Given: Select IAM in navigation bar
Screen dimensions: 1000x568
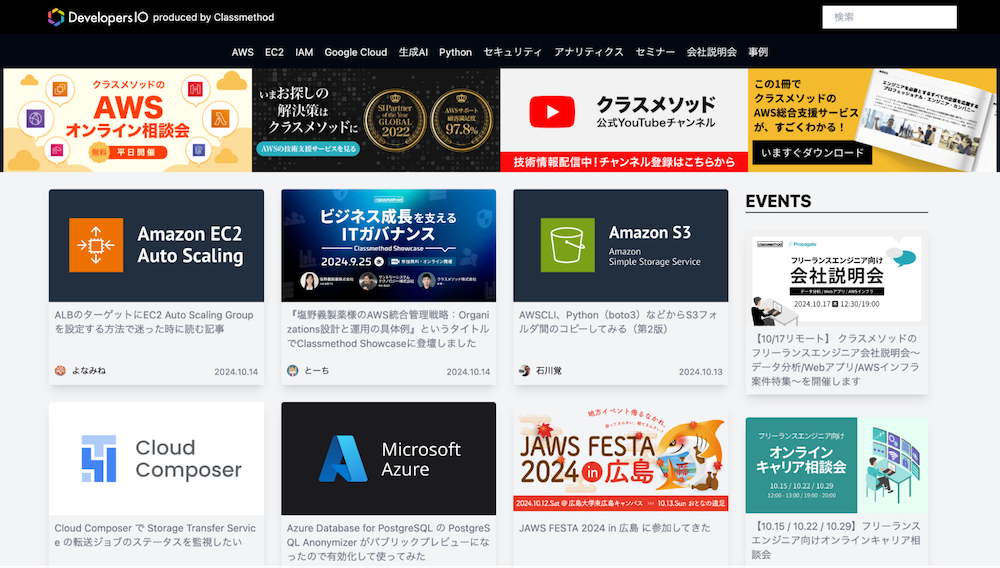Looking at the screenshot, I should pyautogui.click(x=304, y=52).
